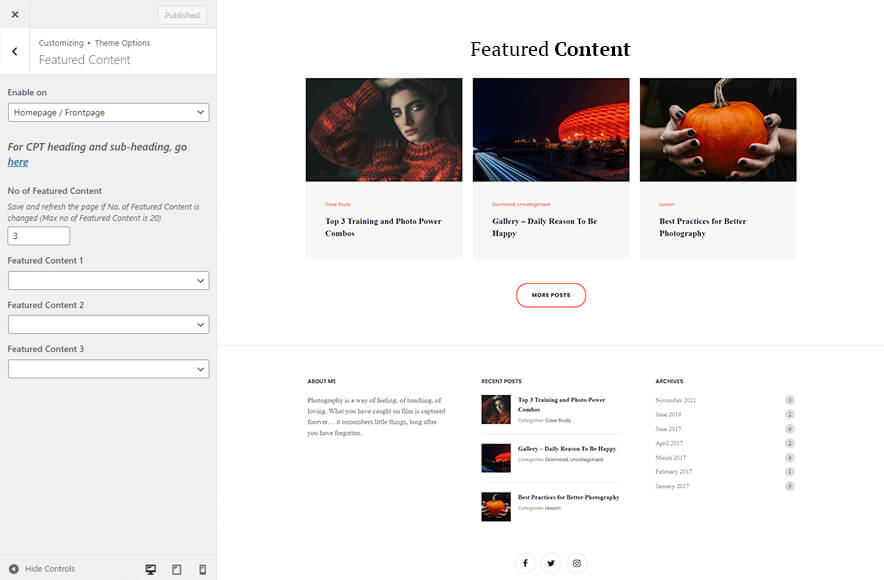Open the Featured Content 1 dropdown
The width and height of the screenshot is (884, 580).
click(108, 280)
